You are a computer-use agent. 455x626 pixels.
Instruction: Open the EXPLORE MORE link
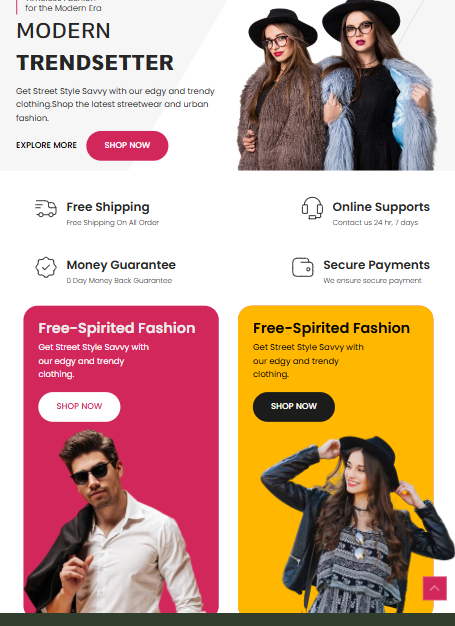46,145
